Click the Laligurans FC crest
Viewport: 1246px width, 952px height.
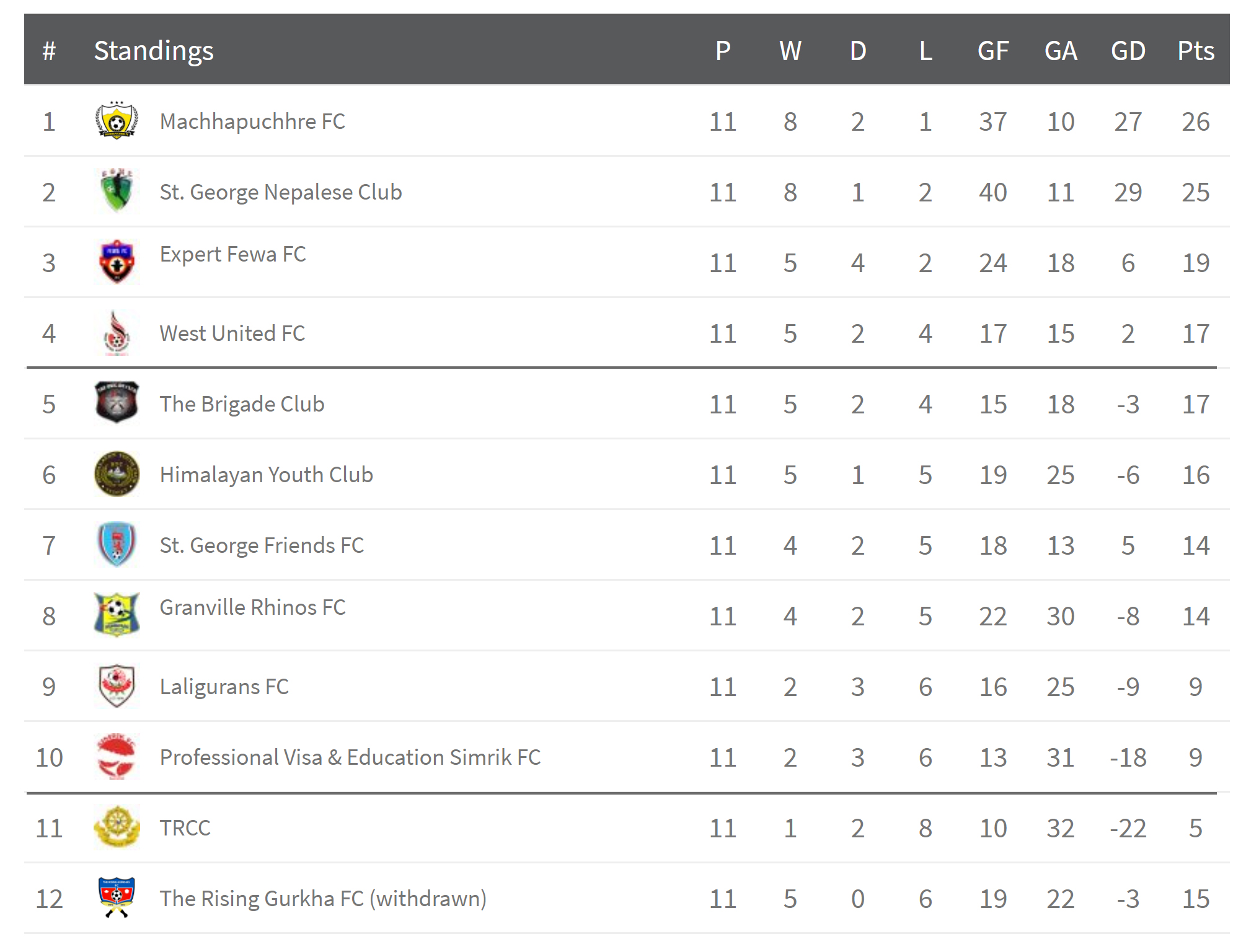(117, 685)
